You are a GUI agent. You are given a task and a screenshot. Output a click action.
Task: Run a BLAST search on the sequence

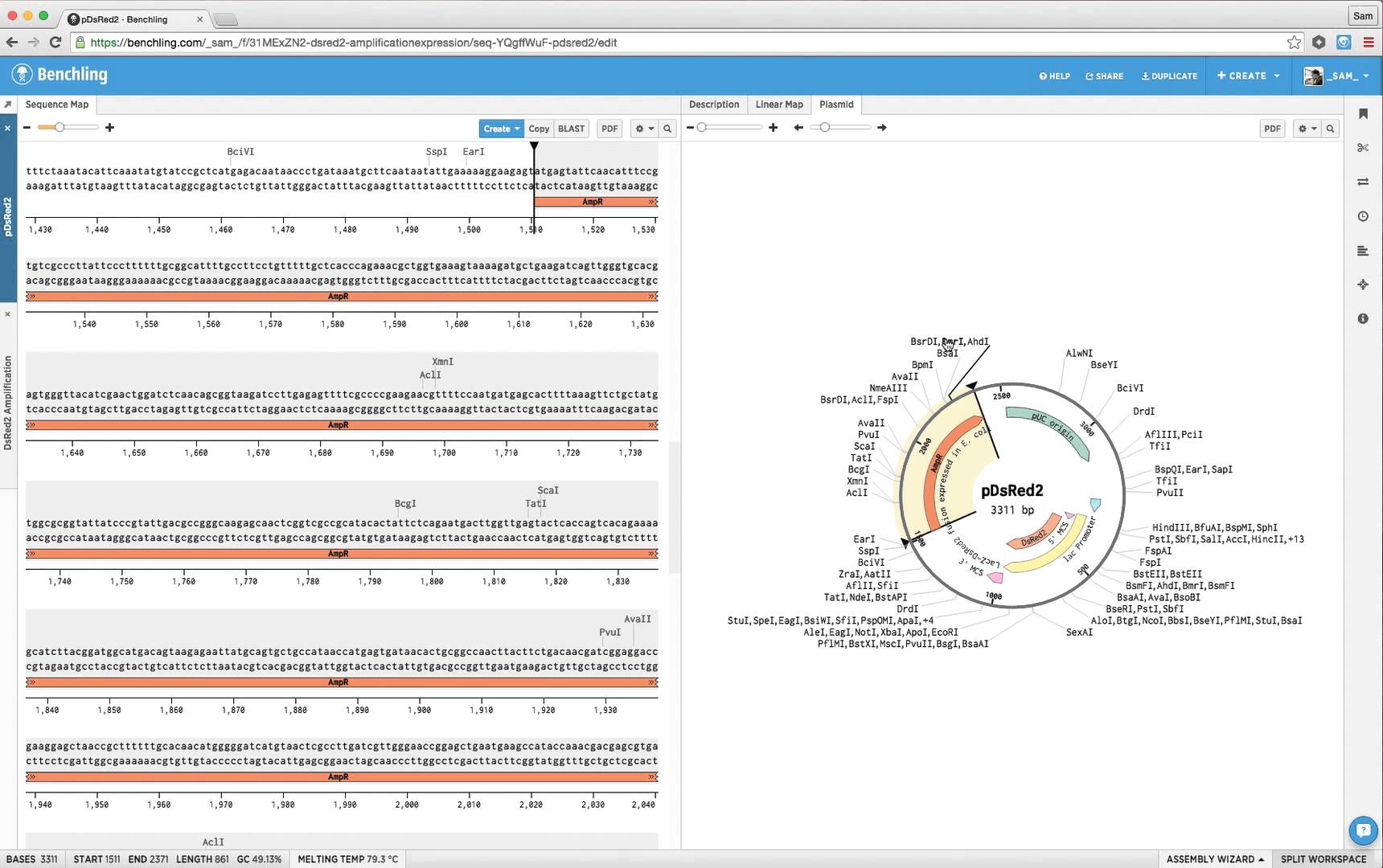tap(571, 129)
